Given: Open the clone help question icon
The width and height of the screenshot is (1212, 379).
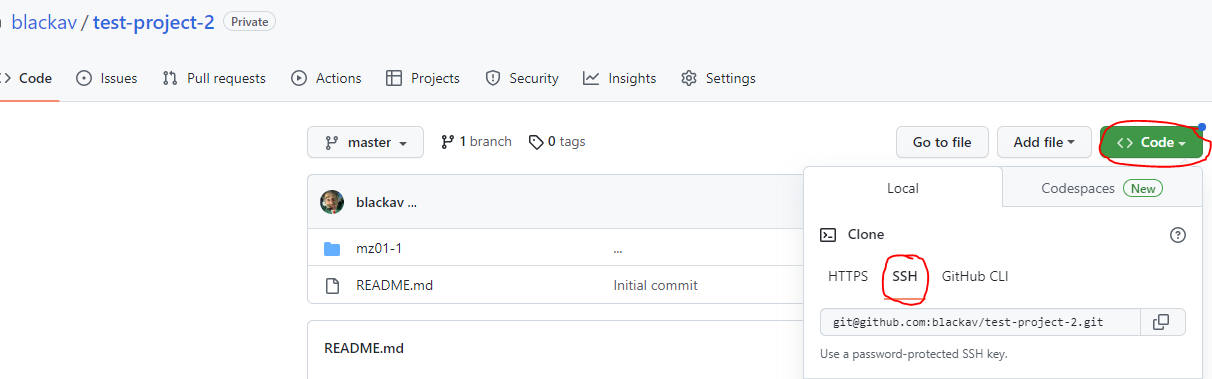Looking at the screenshot, I should tap(1178, 235).
